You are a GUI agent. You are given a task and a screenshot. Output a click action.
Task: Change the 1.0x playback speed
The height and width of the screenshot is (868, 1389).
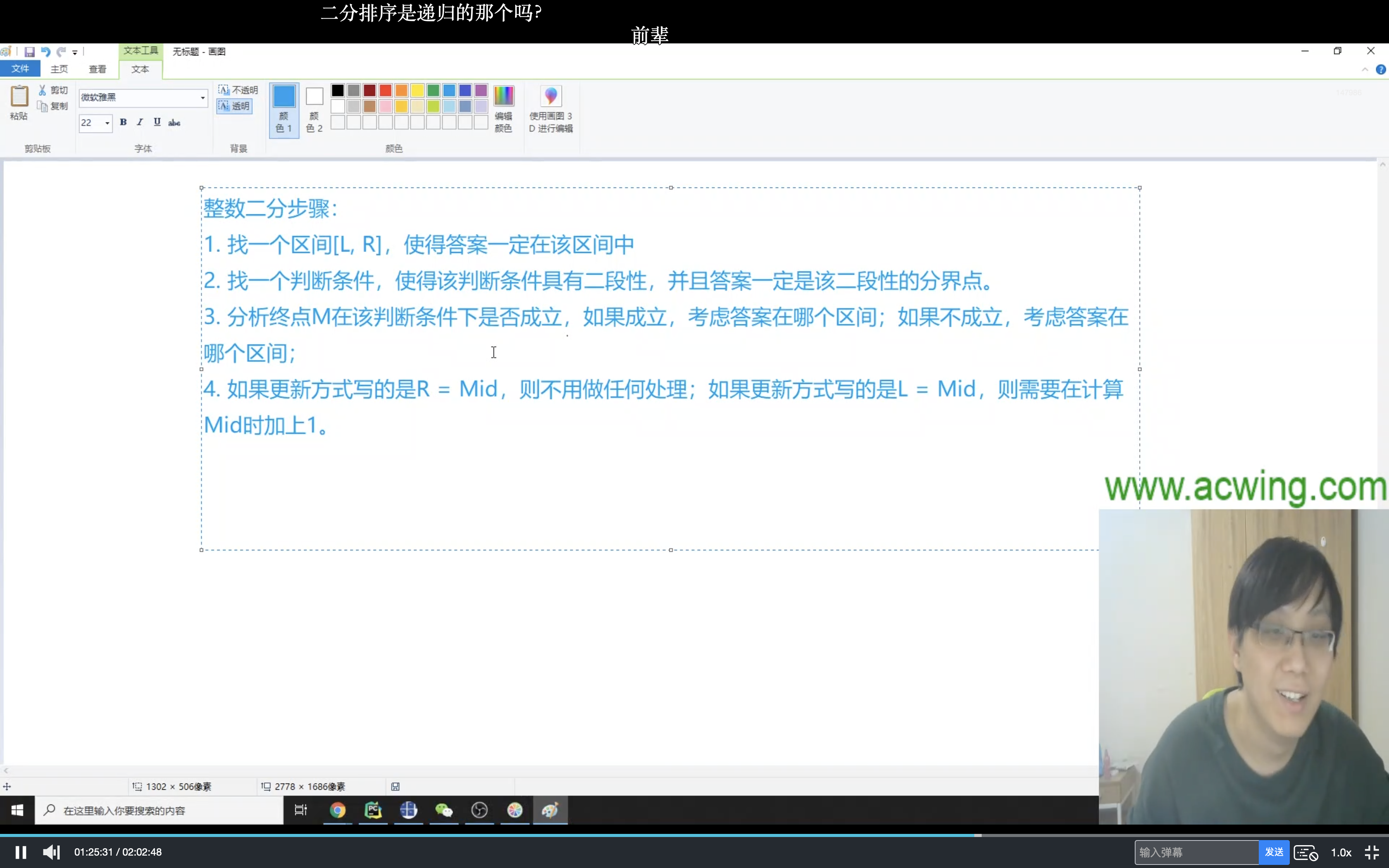tap(1341, 852)
